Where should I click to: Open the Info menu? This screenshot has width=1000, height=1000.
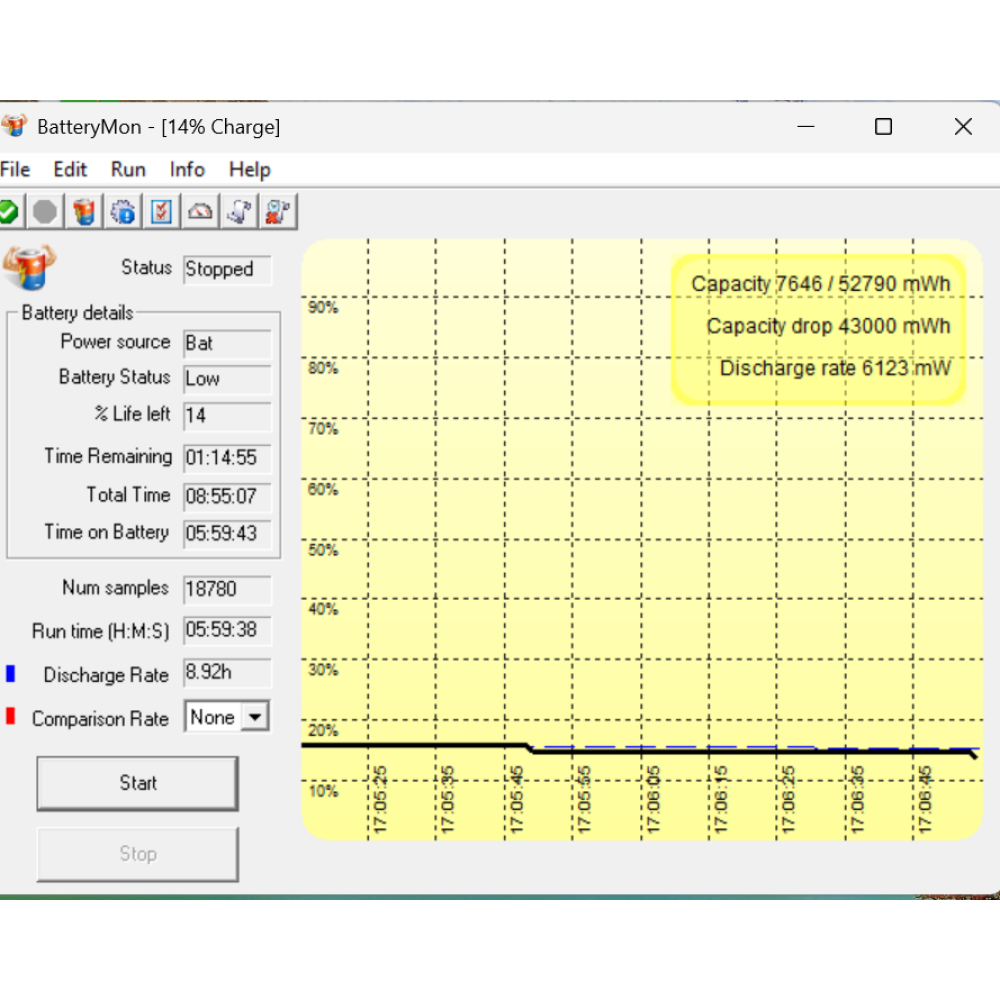click(187, 170)
